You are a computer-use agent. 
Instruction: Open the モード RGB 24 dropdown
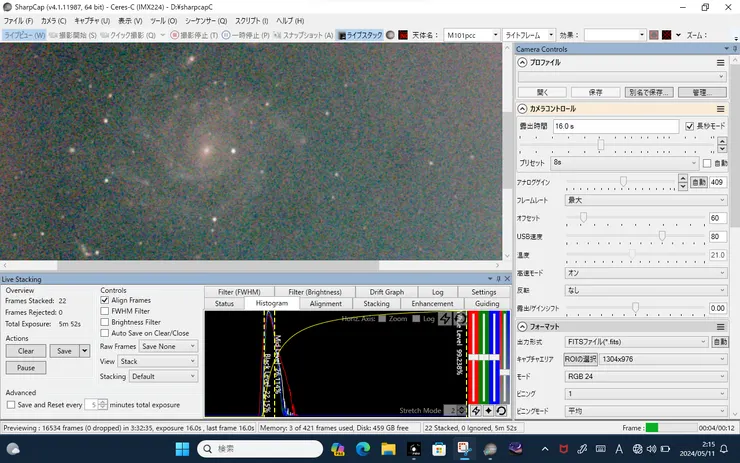point(646,376)
